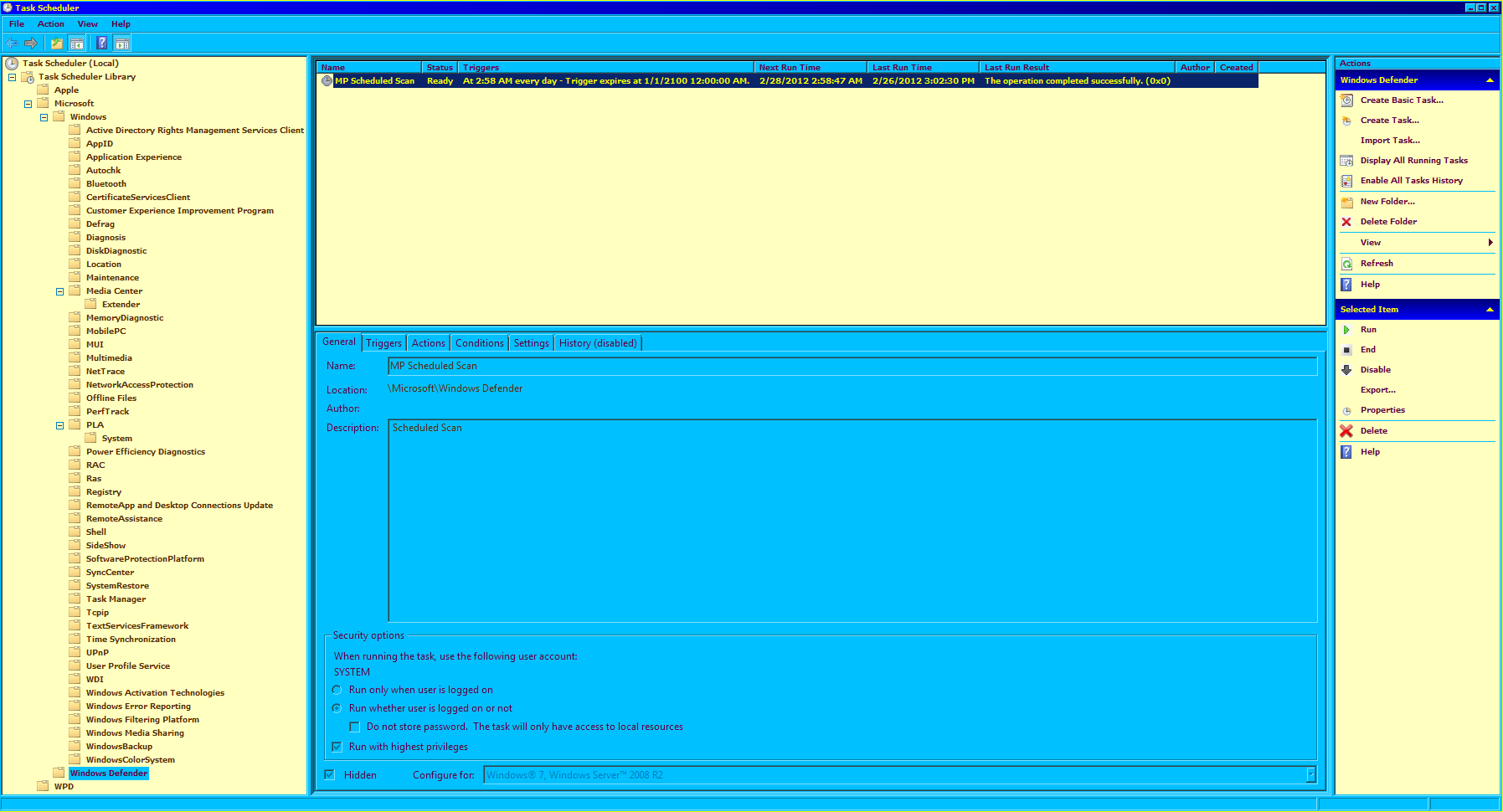Image resolution: width=1503 pixels, height=812 pixels.
Task: Switch to the History (disabled) tab
Action: pyautogui.click(x=598, y=343)
